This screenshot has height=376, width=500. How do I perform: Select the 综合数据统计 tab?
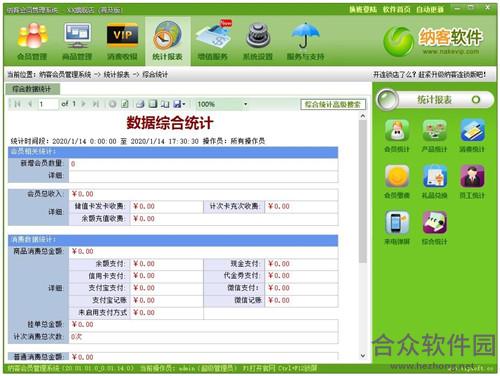(32, 89)
